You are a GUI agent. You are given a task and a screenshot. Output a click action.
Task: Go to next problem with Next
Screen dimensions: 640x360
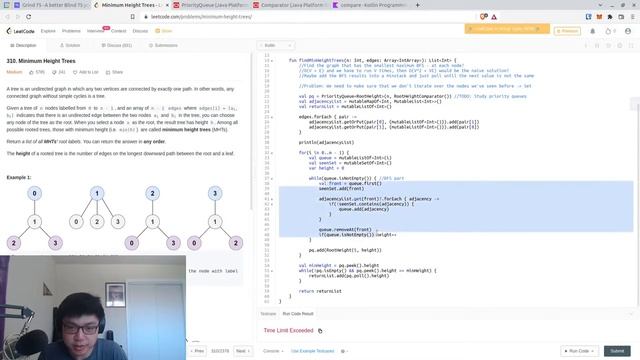pos(243,351)
